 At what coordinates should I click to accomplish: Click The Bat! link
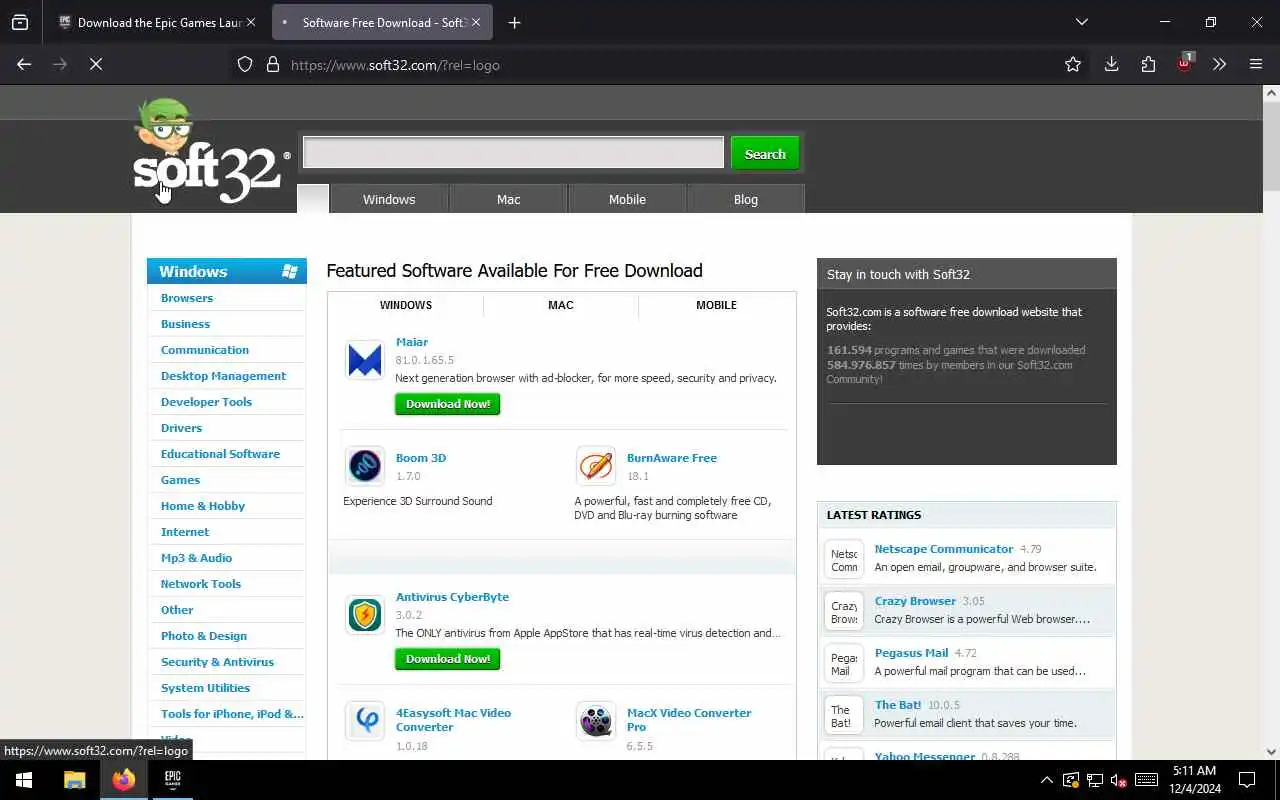click(898, 705)
